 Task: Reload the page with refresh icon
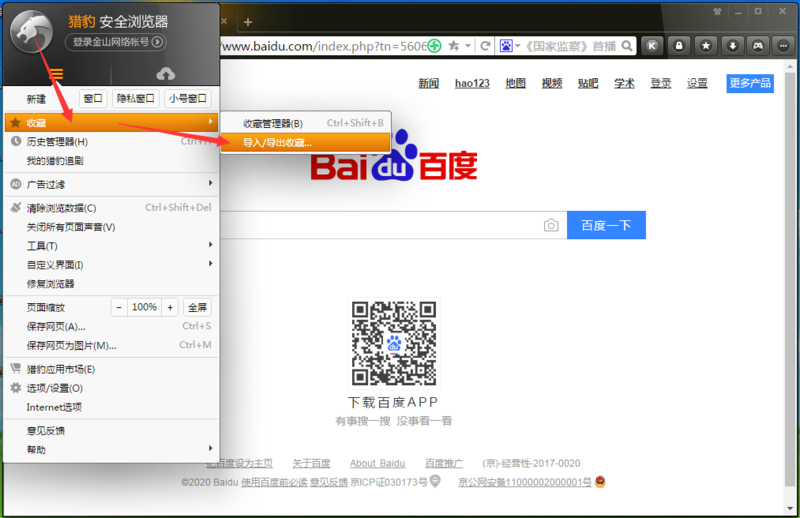(x=486, y=46)
